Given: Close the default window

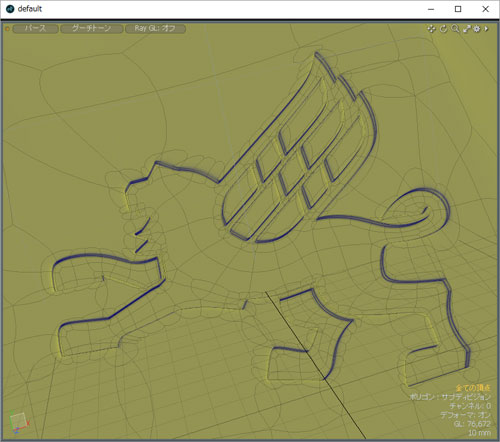Looking at the screenshot, I should (486, 9).
